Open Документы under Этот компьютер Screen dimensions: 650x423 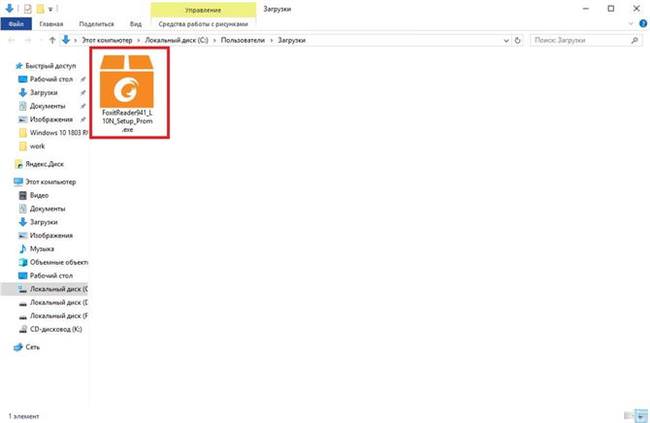pos(47,209)
